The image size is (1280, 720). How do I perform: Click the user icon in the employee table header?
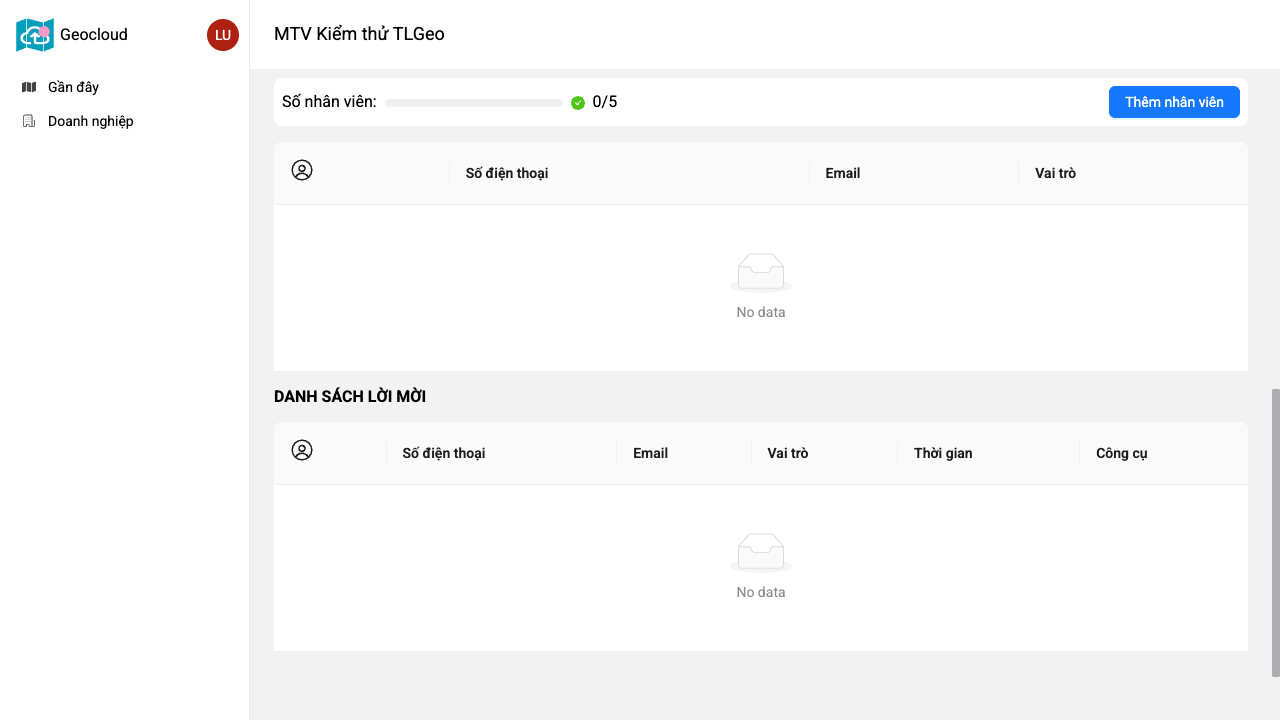[x=302, y=171]
